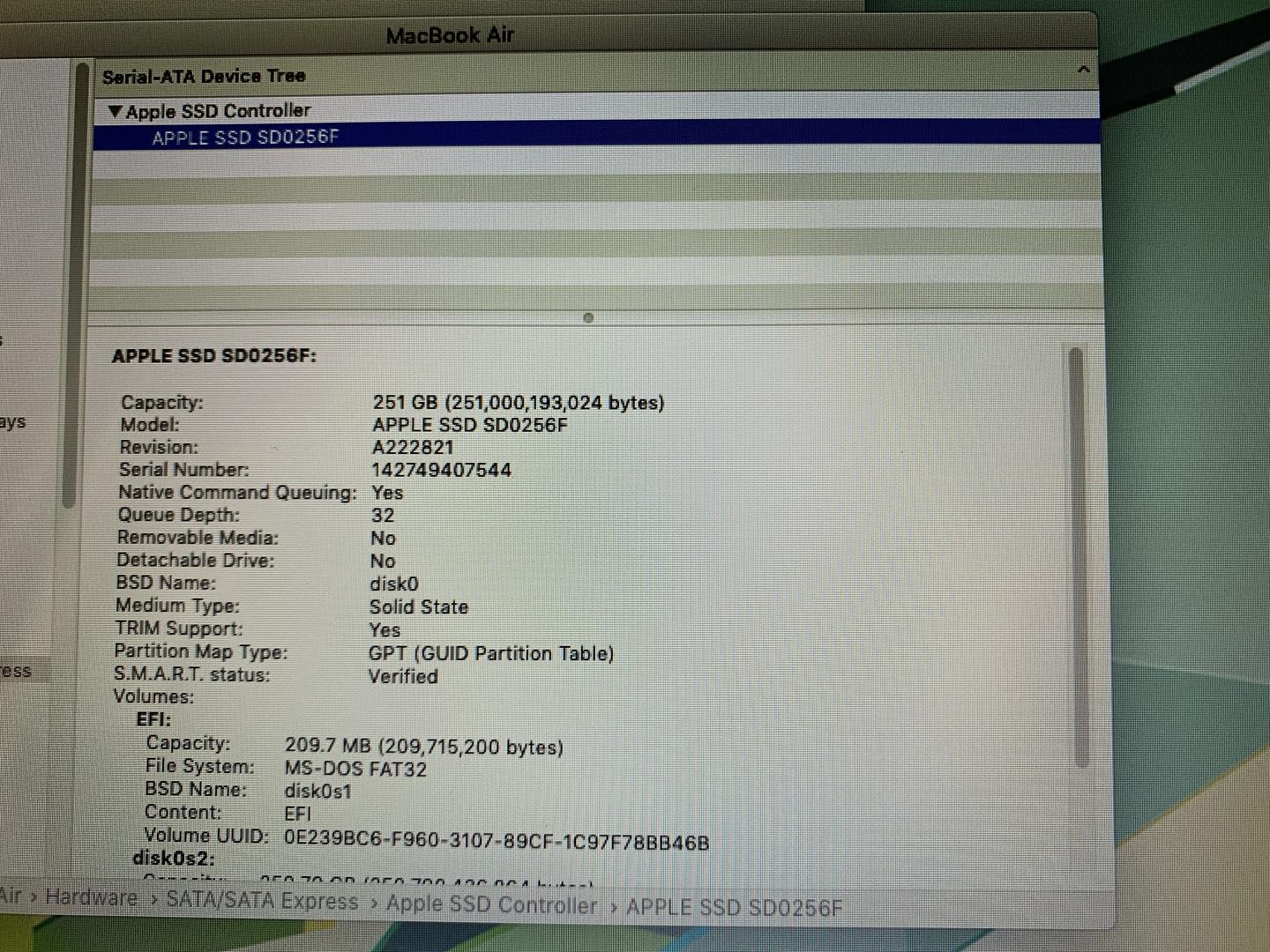This screenshot has height=952, width=1270.
Task: Click the File System value MS-DOS FAT32
Action: pos(355,770)
